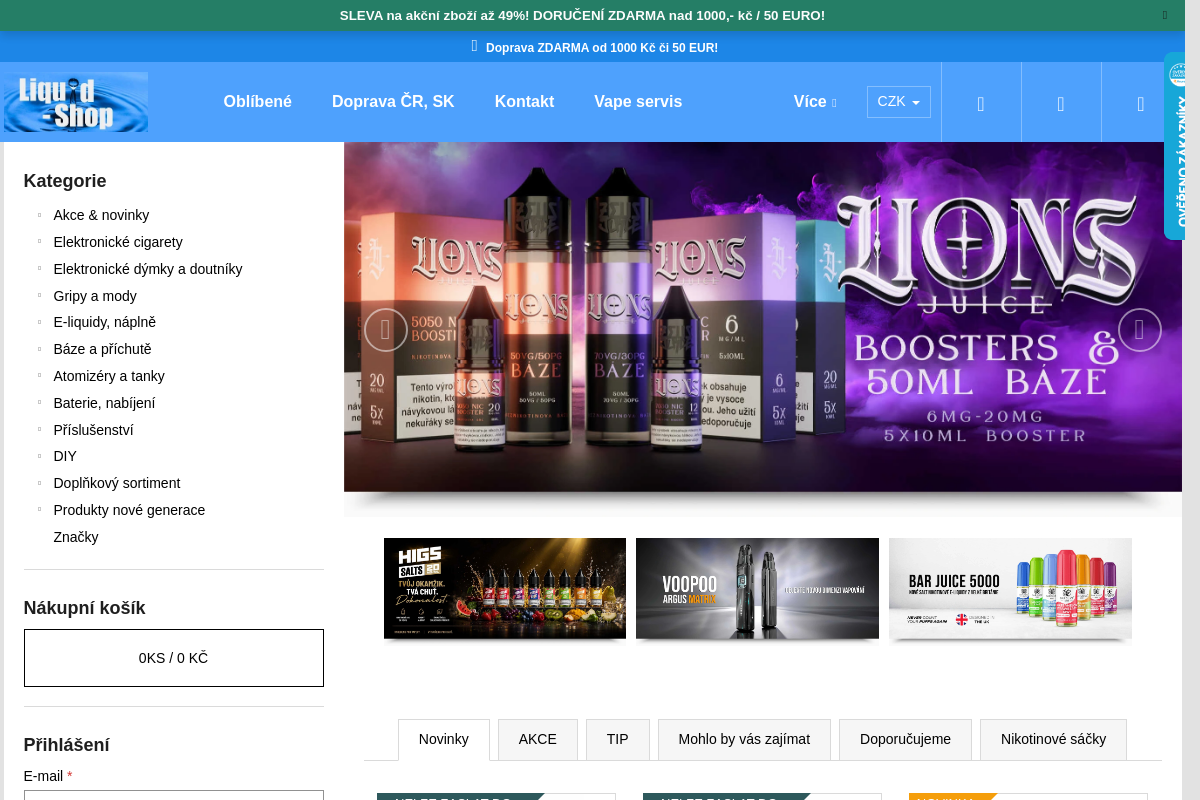Open the shopping cart box 0KS / 0 KČ
The width and height of the screenshot is (1200, 800).
pyautogui.click(x=174, y=658)
